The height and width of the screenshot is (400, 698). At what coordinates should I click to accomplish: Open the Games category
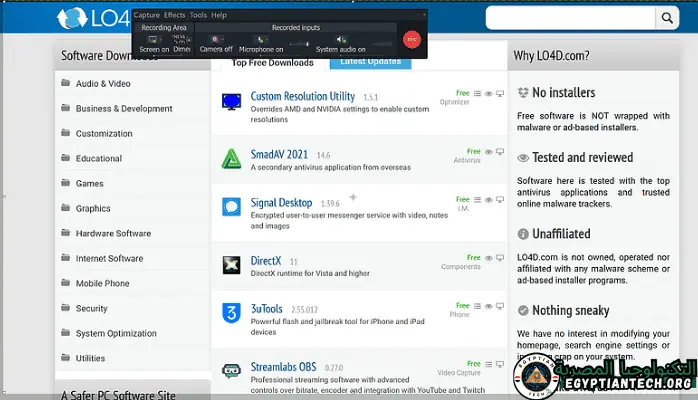click(x=89, y=183)
